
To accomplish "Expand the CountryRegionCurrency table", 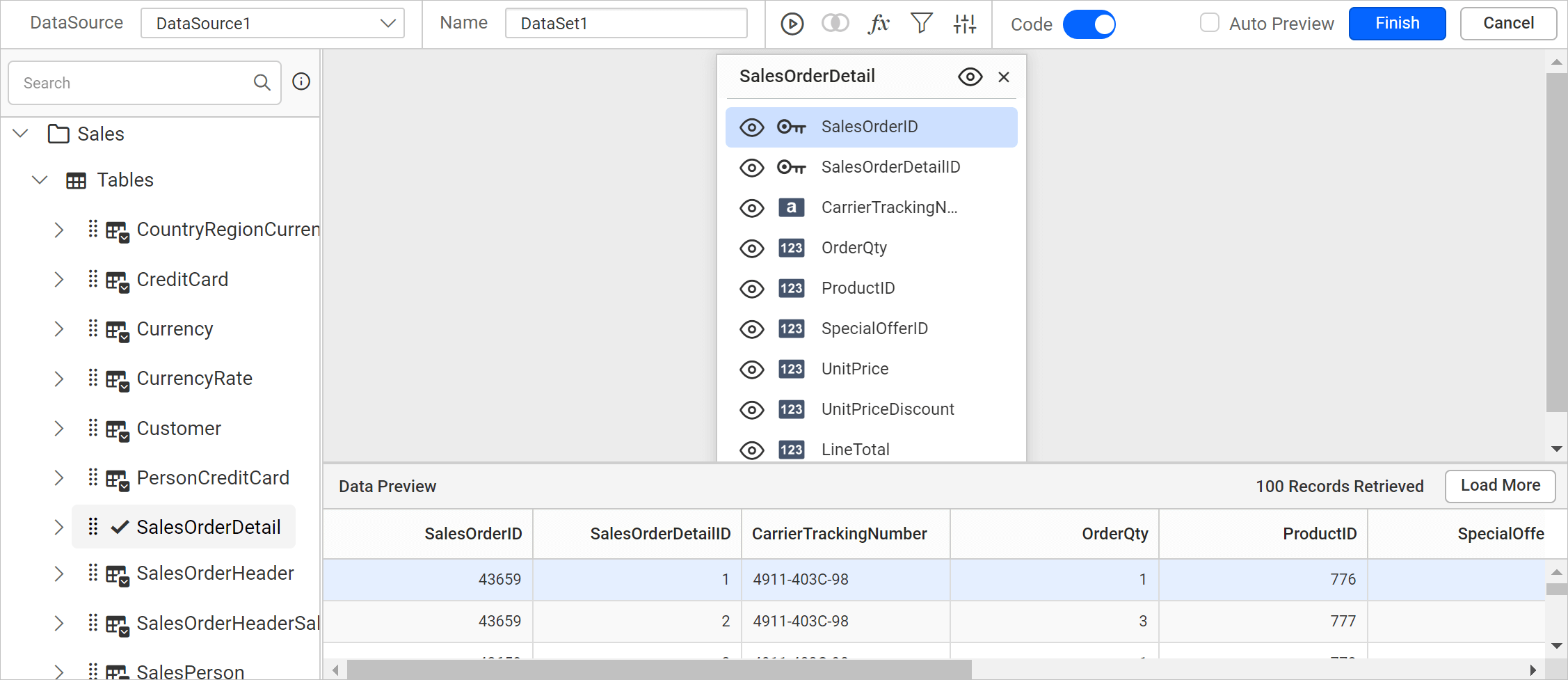I will [x=59, y=230].
